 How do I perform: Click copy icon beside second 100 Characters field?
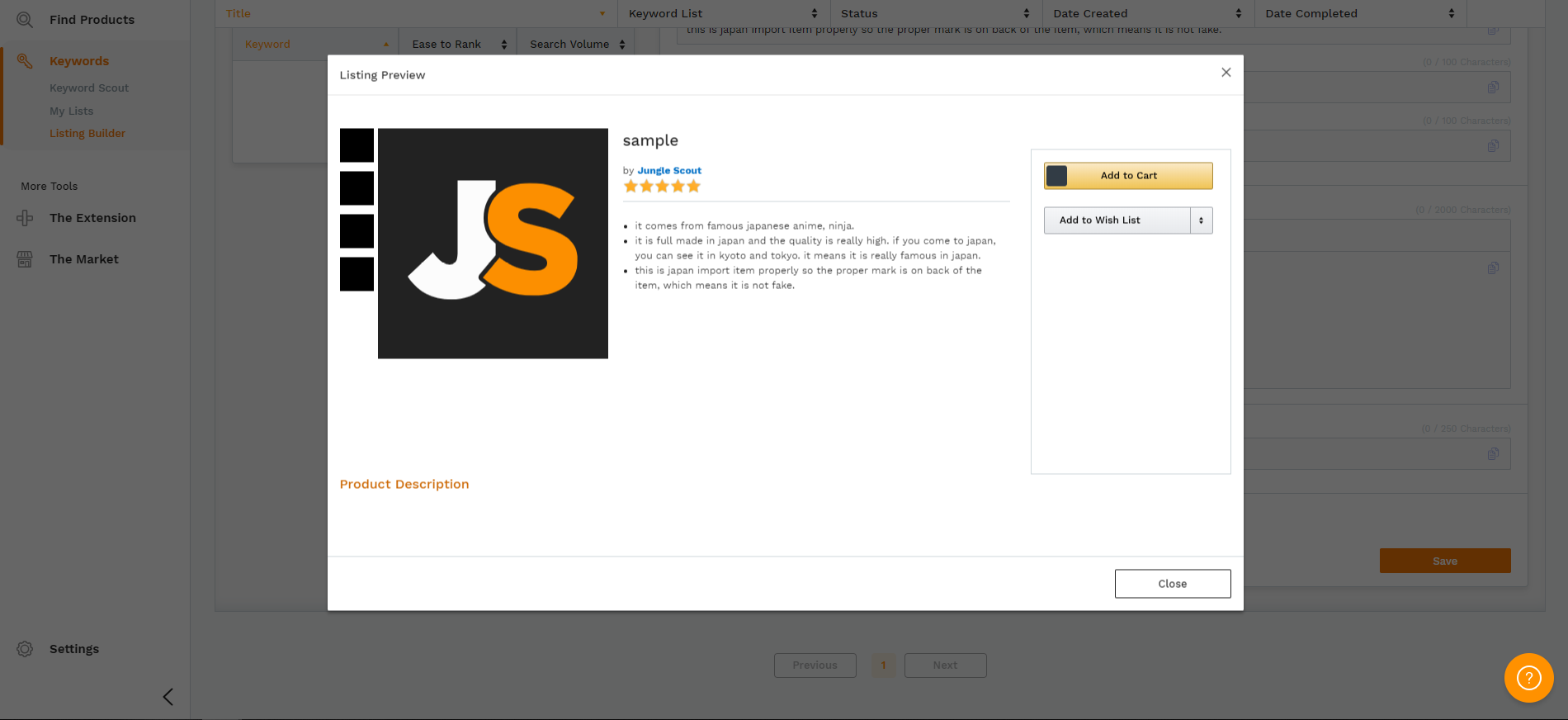[1493, 146]
